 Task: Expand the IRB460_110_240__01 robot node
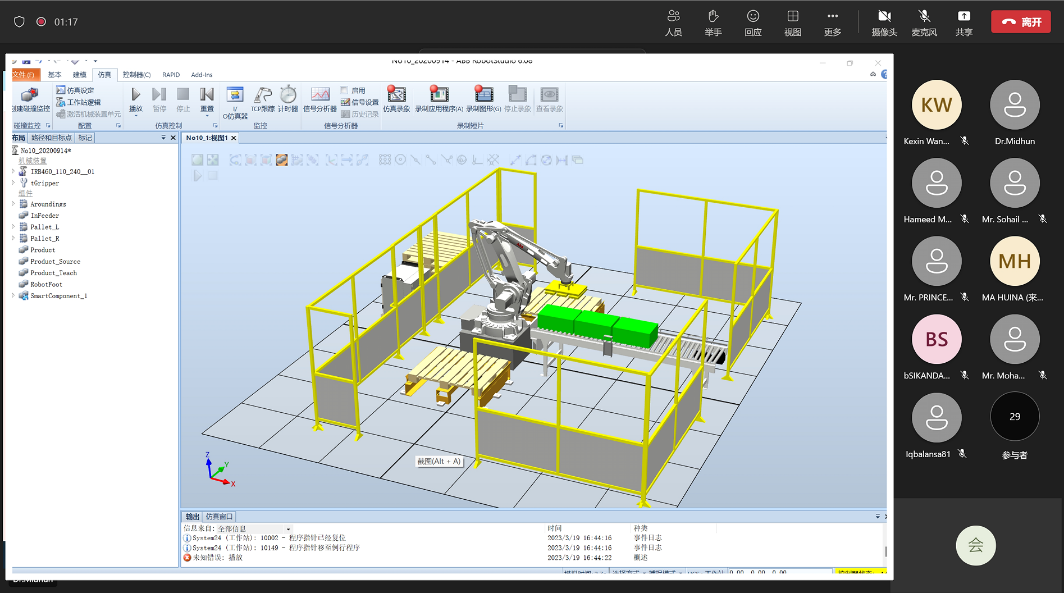click(14, 172)
